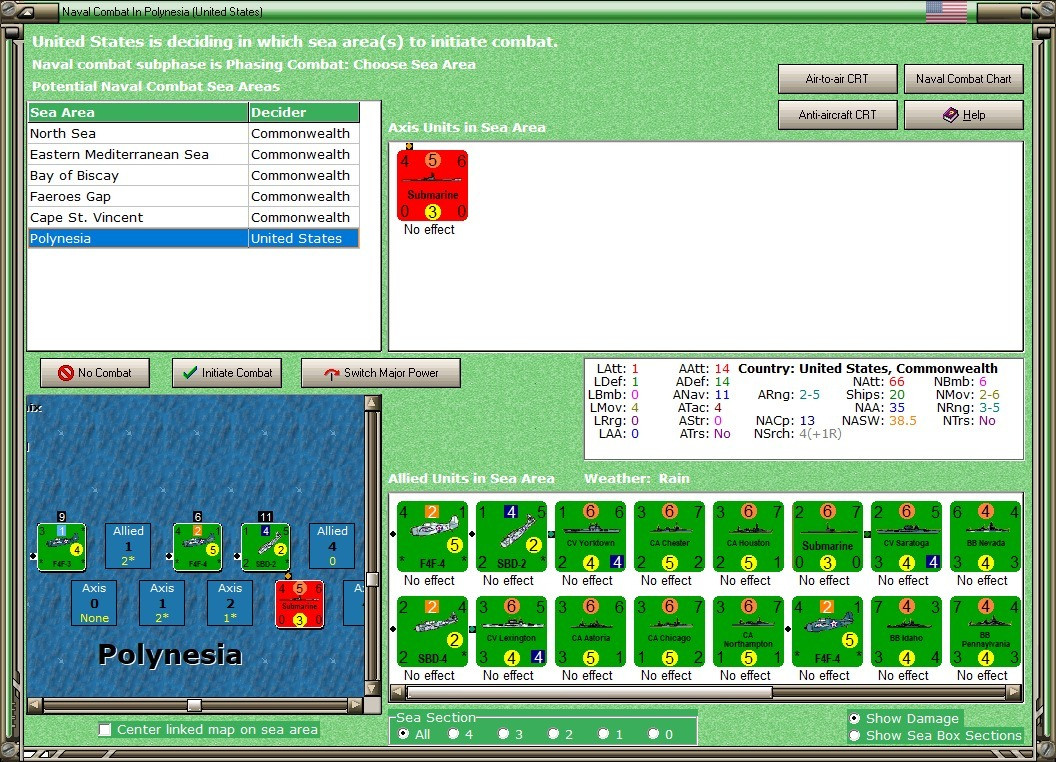Select sea section 0 radio button

pyautogui.click(x=653, y=734)
